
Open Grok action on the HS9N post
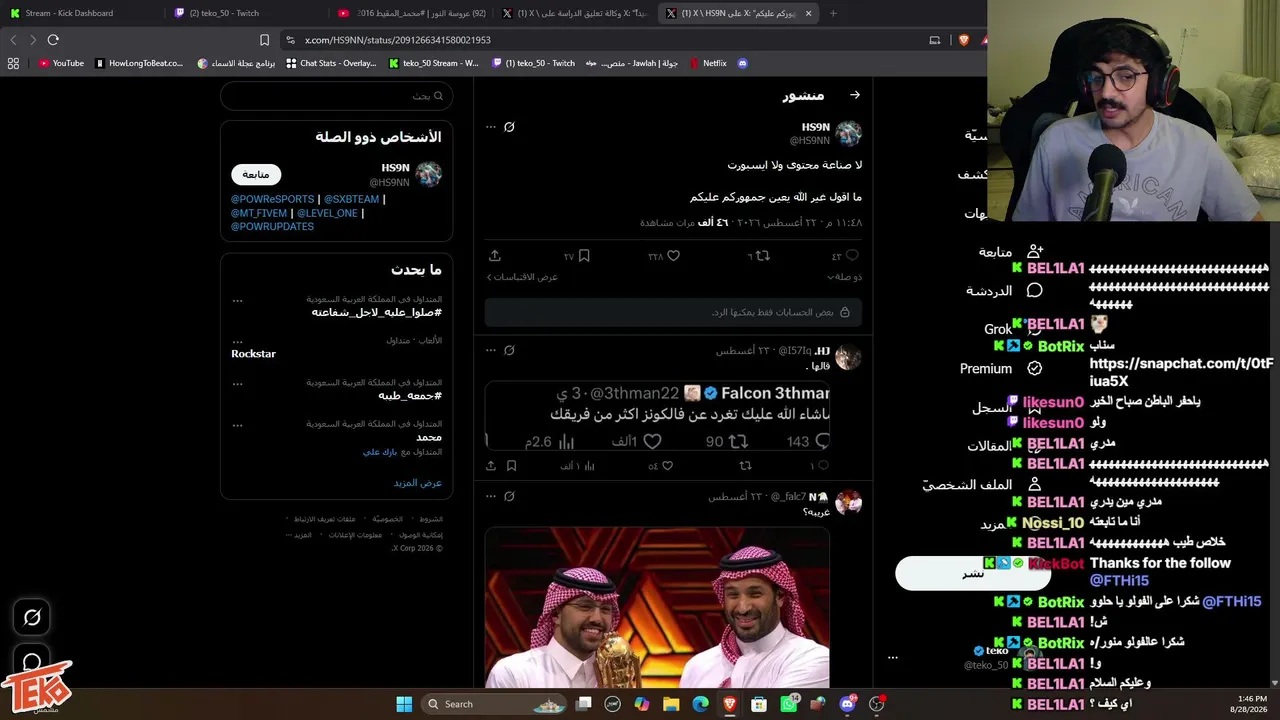click(x=509, y=127)
